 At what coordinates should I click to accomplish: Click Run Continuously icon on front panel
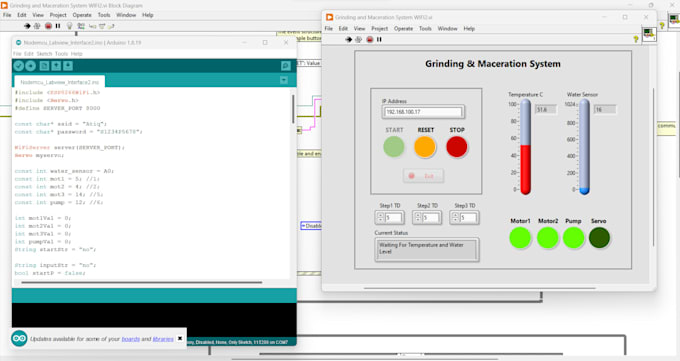(x=358, y=39)
